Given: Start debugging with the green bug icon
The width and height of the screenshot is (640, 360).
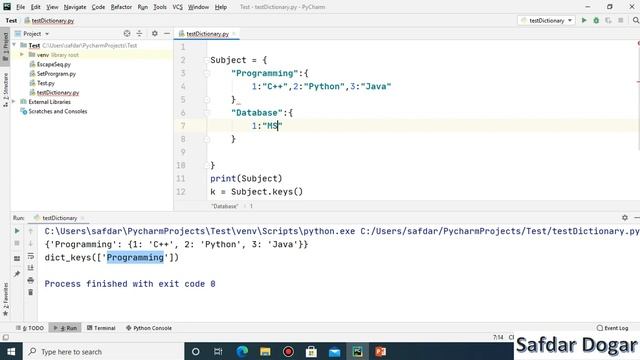Looking at the screenshot, I should click(596, 20).
